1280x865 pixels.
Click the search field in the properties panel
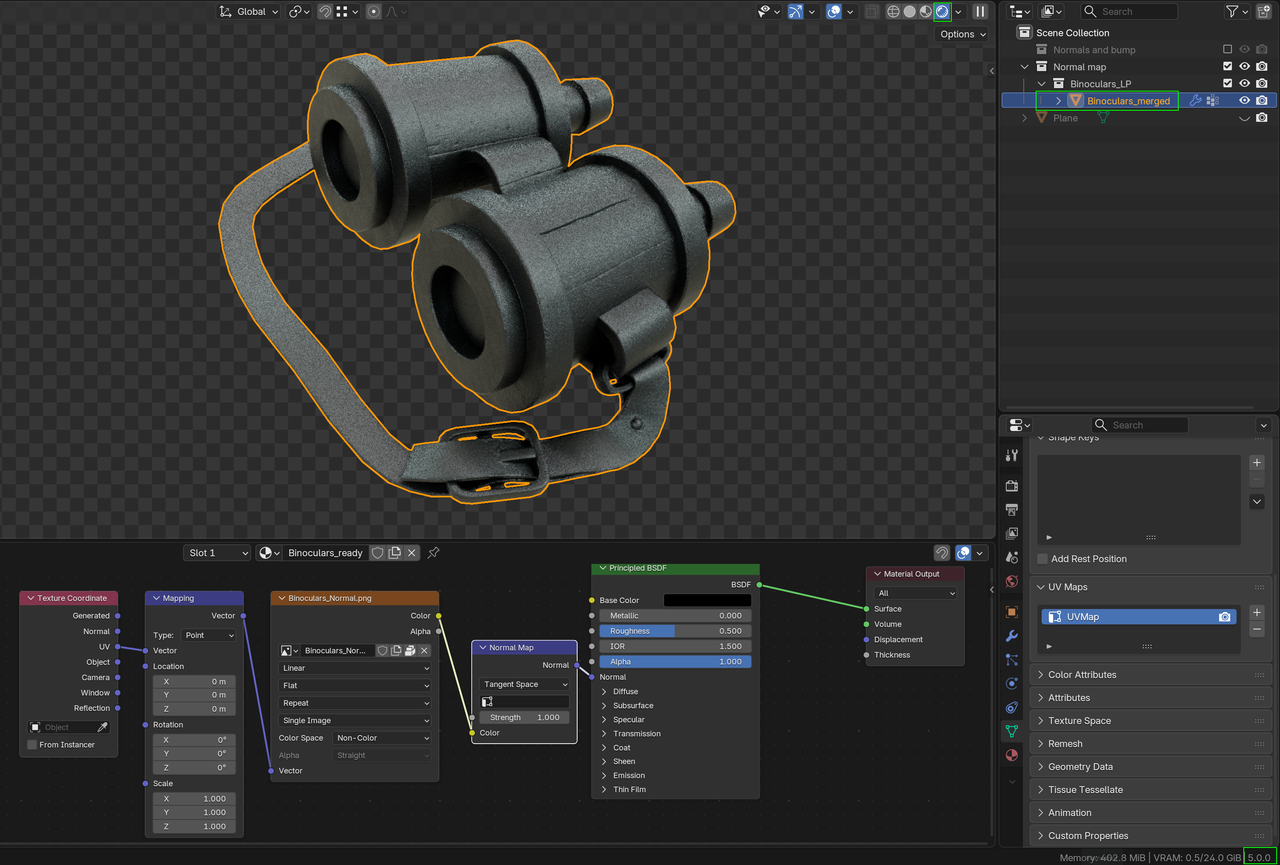pos(1140,424)
